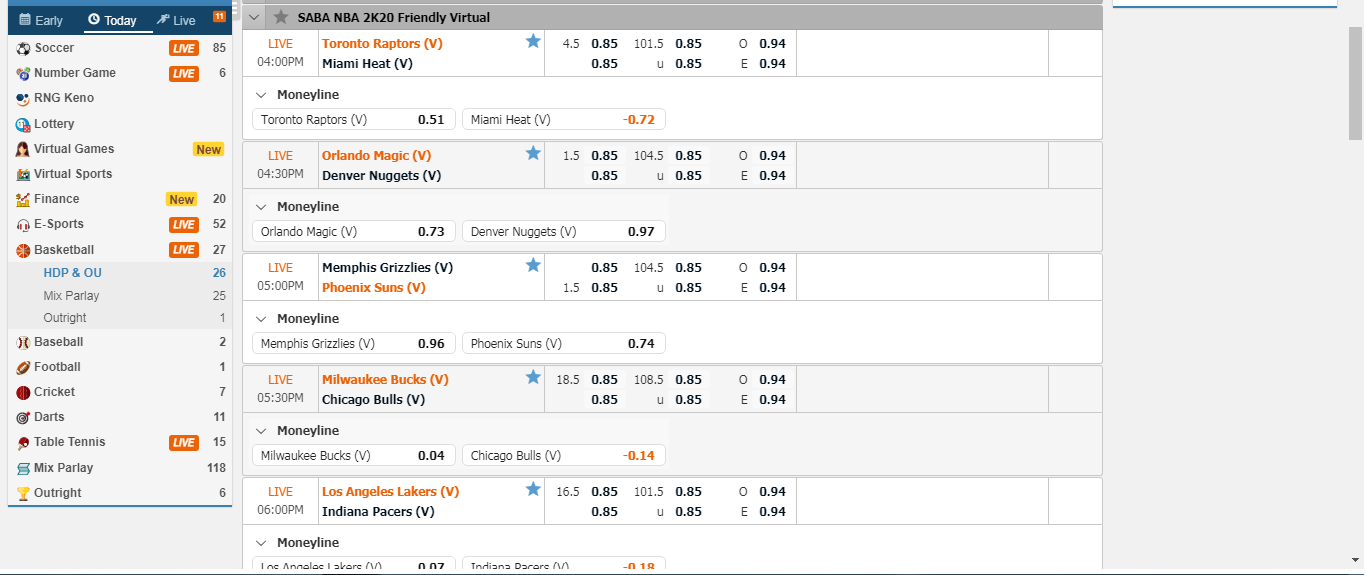Click the E-Sports headset icon
Image resolution: width=1366 pixels, height=575 pixels.
coord(23,224)
